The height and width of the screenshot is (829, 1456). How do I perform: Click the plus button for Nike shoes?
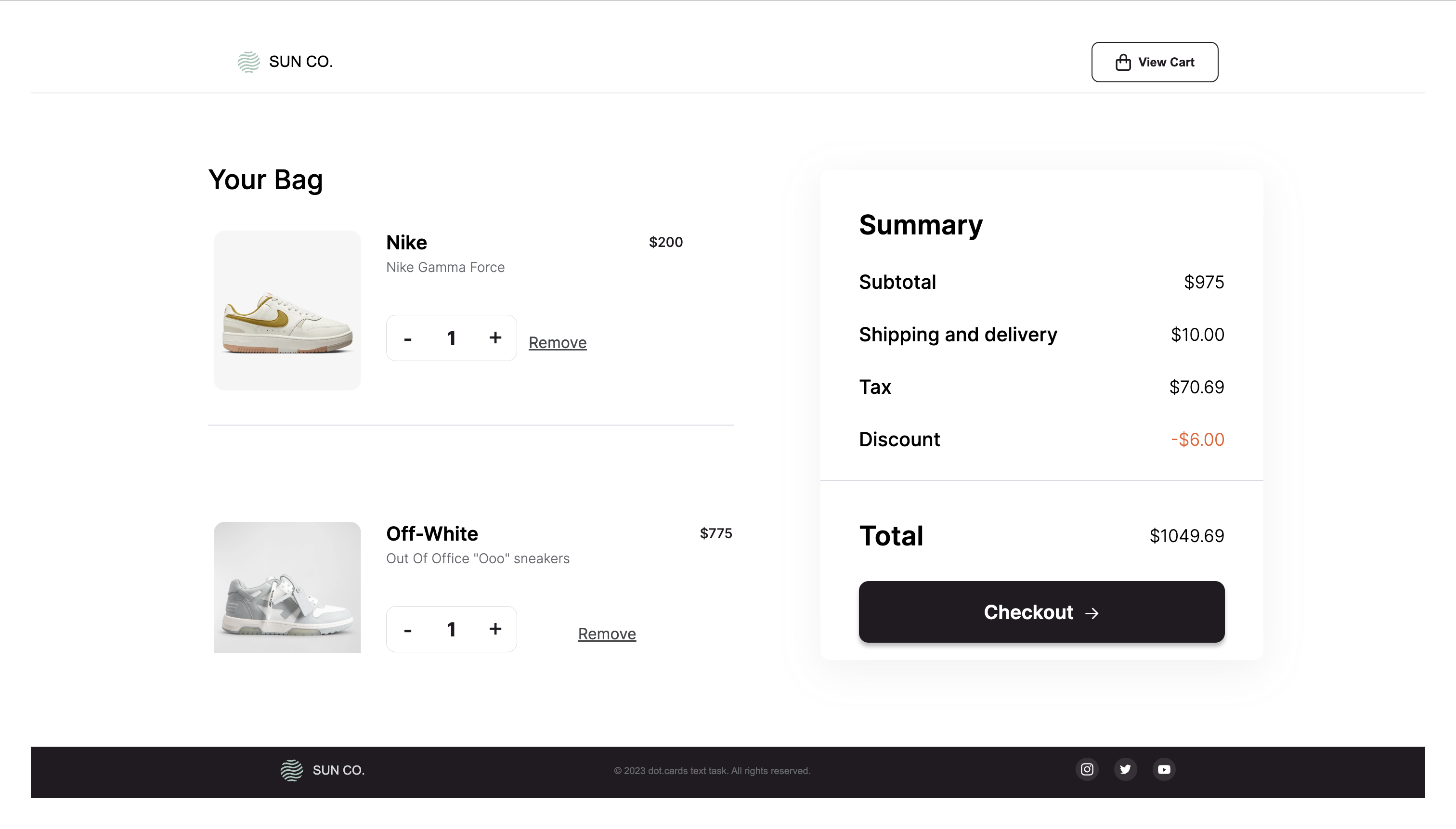[495, 338]
